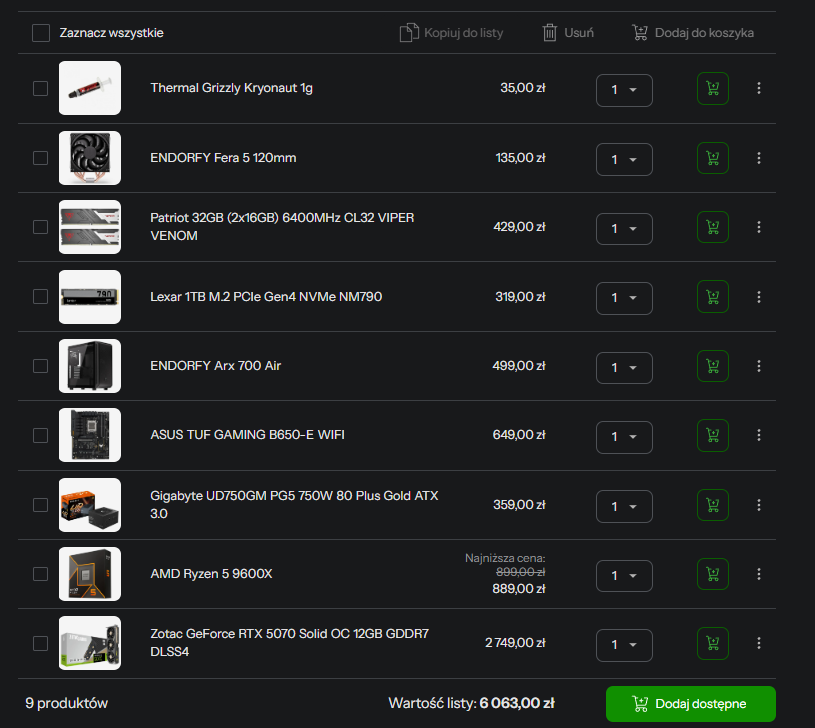Screen dimensions: 815x728
Task: Open more options for Patriot 32GB RAM
Action: click(759, 227)
